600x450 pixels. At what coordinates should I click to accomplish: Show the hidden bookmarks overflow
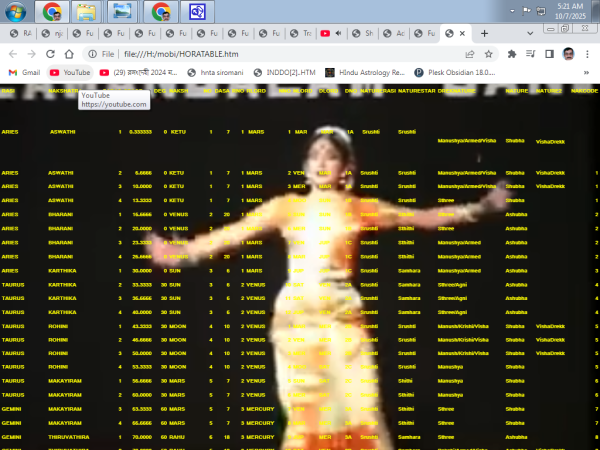pyautogui.click(x=588, y=72)
